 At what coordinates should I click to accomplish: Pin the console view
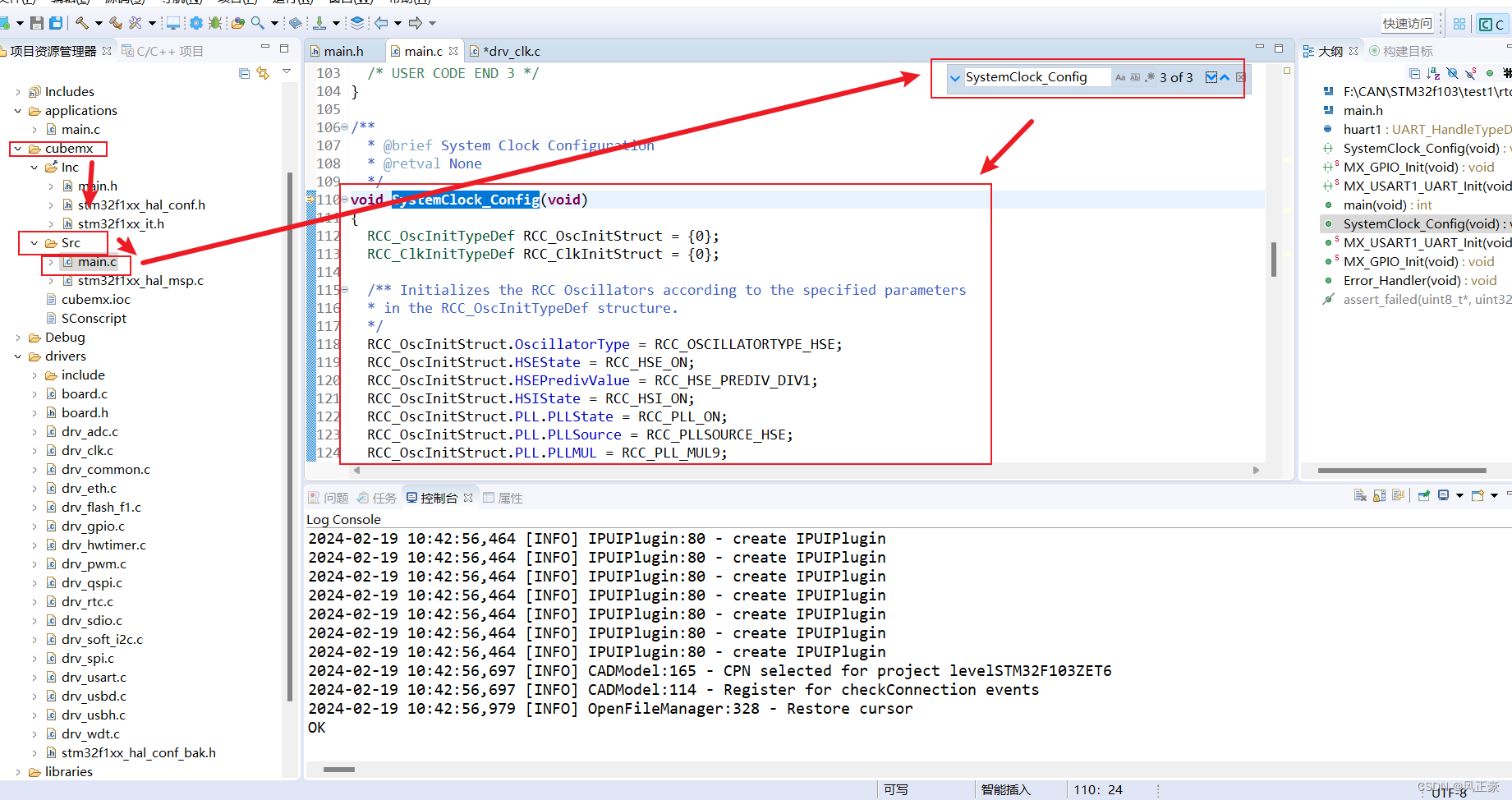1424,495
